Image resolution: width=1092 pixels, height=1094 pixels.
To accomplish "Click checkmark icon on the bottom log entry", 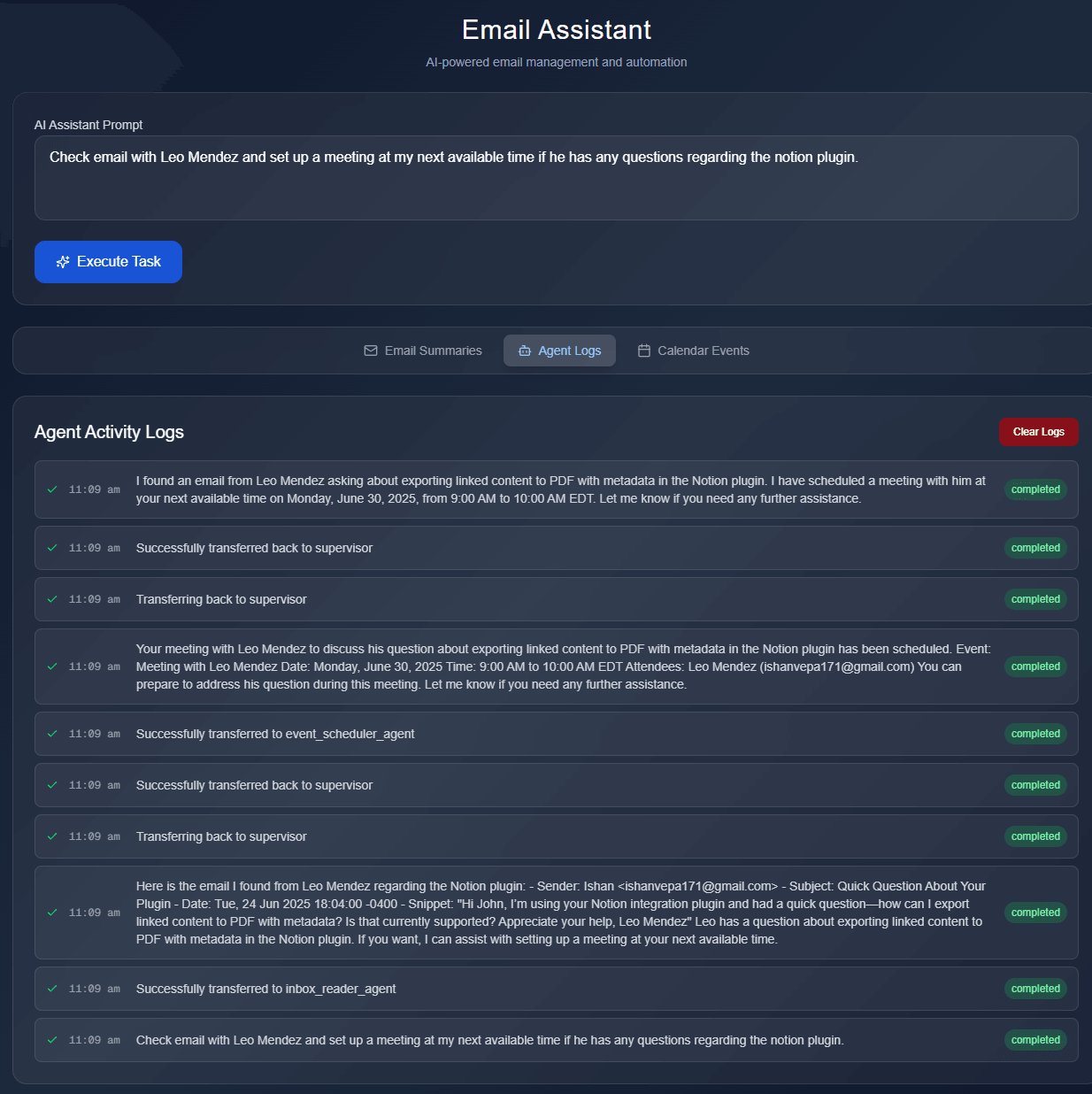I will [x=52, y=1040].
